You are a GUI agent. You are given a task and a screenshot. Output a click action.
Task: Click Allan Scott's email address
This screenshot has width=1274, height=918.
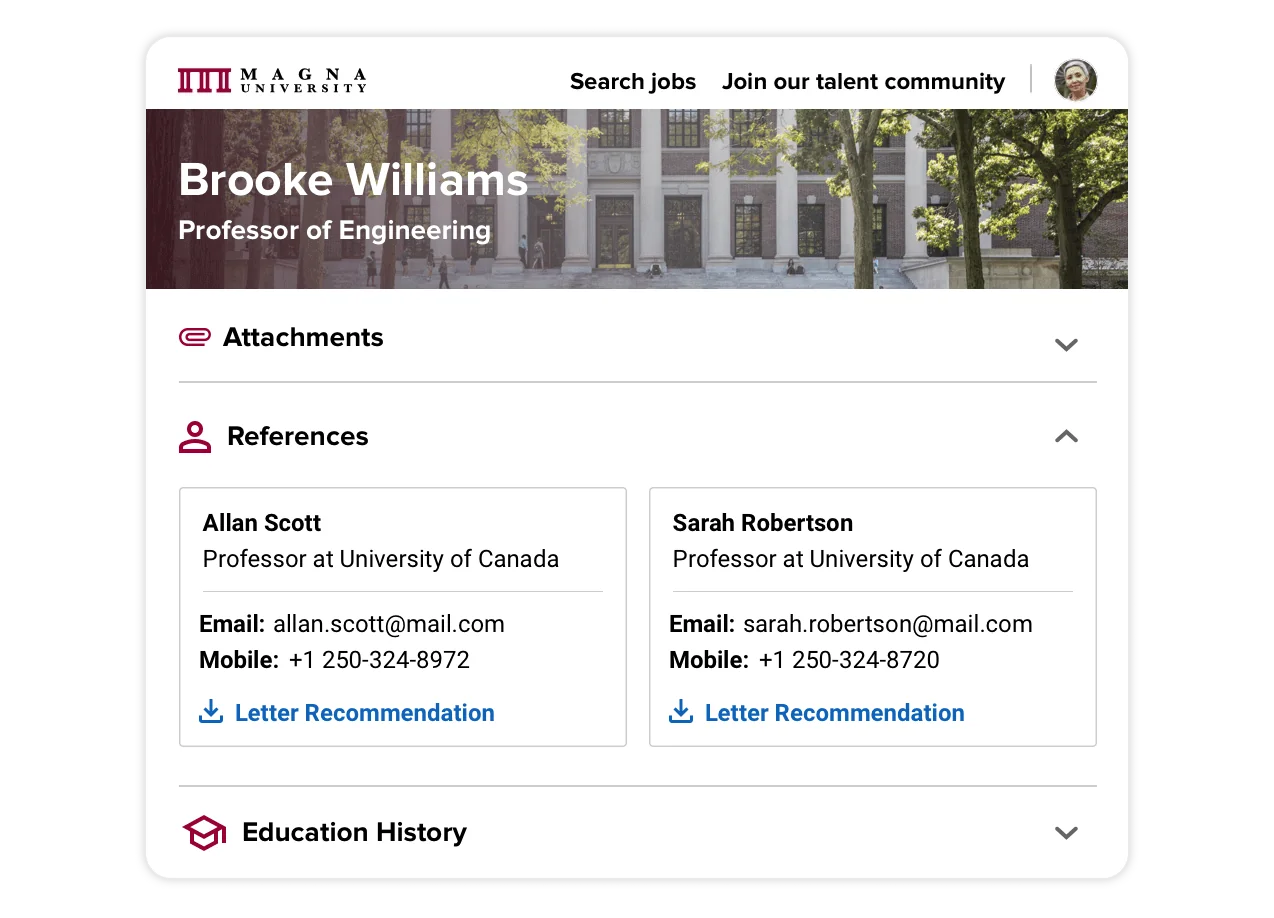tap(388, 623)
